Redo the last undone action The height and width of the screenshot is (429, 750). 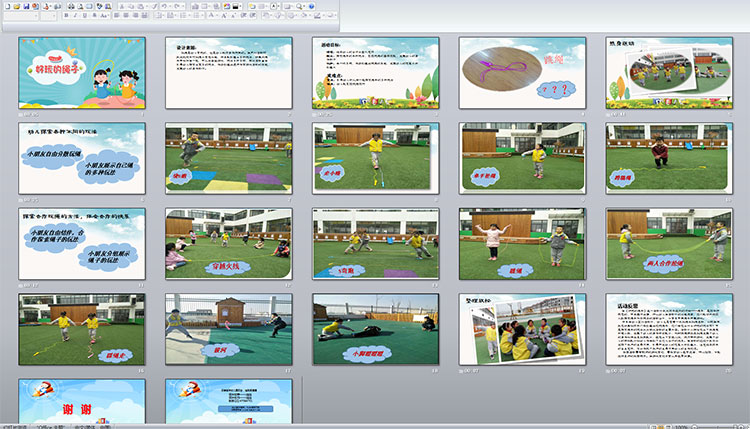pos(177,6)
